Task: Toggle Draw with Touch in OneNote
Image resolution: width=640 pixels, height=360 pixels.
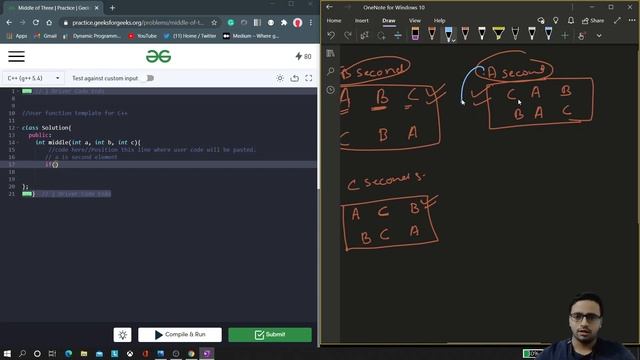Action: point(582,36)
